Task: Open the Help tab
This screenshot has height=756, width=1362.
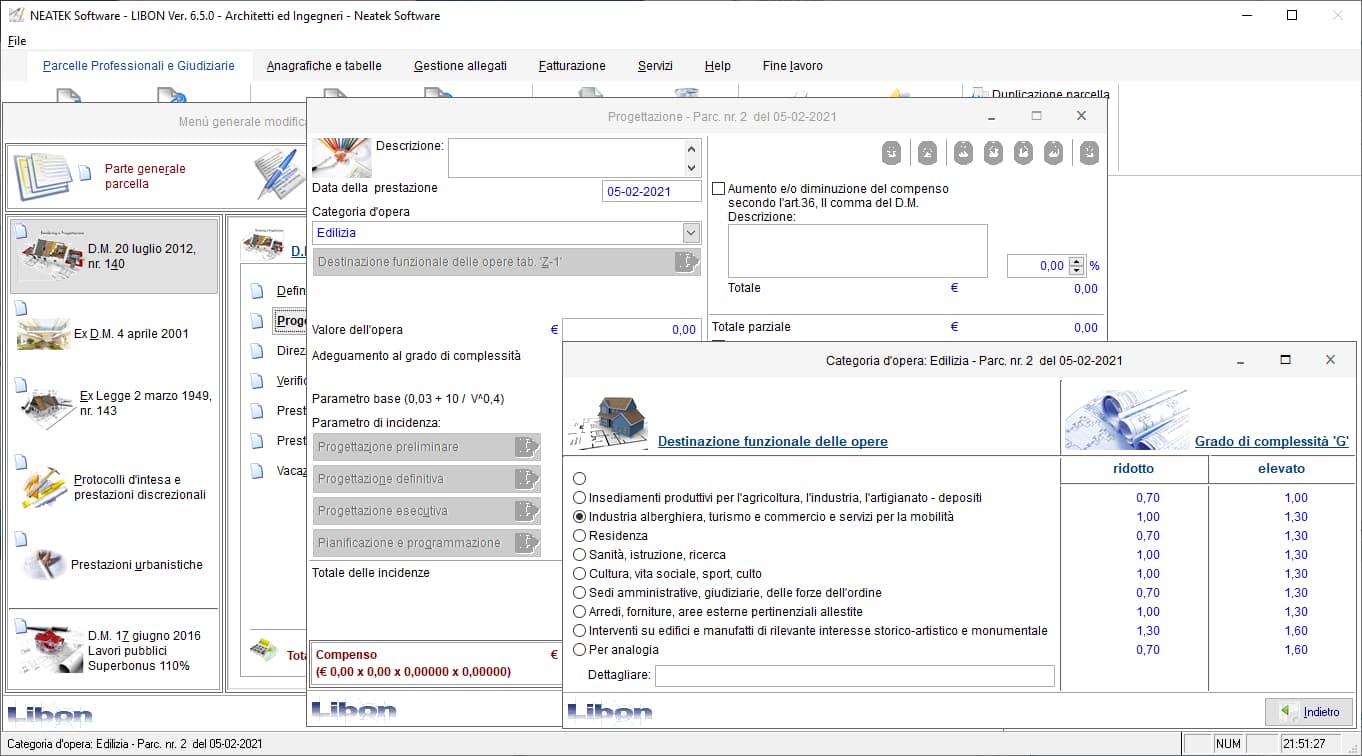Action: (x=717, y=66)
